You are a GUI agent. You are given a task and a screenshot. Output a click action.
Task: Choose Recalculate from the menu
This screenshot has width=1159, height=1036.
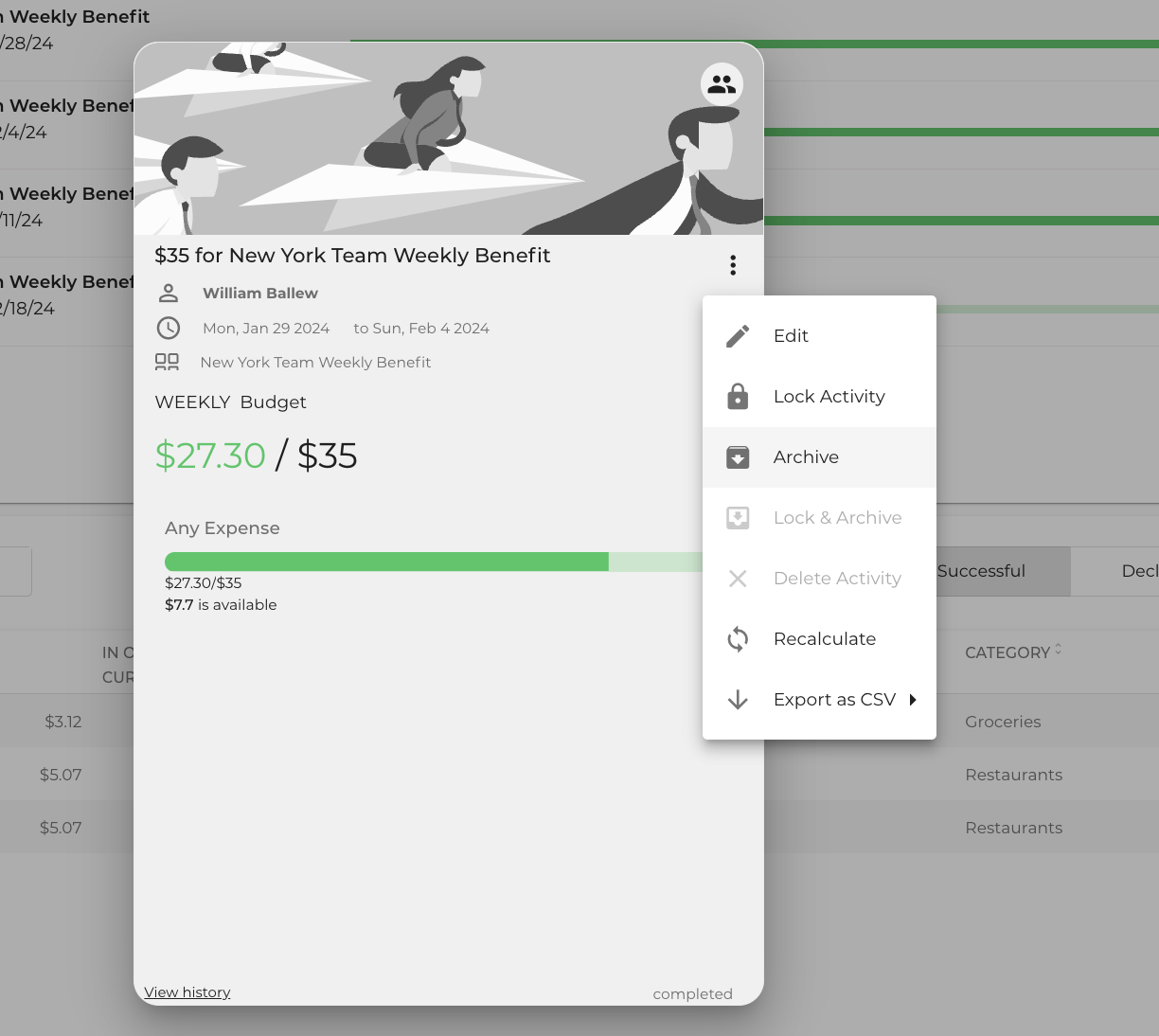click(x=819, y=639)
